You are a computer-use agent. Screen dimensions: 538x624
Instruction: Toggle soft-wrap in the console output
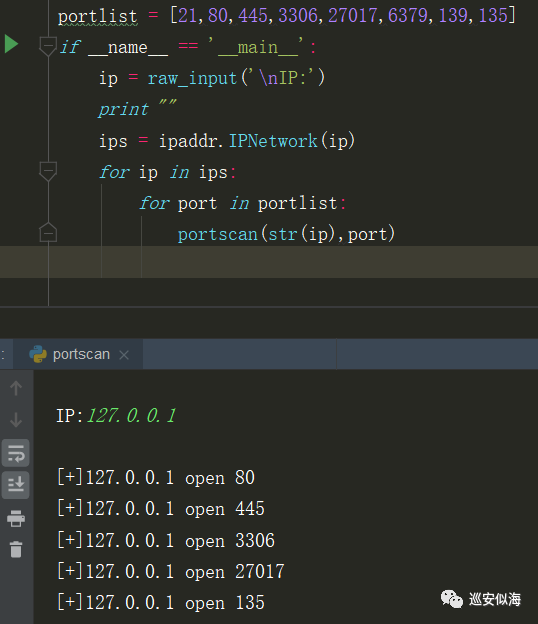16,453
